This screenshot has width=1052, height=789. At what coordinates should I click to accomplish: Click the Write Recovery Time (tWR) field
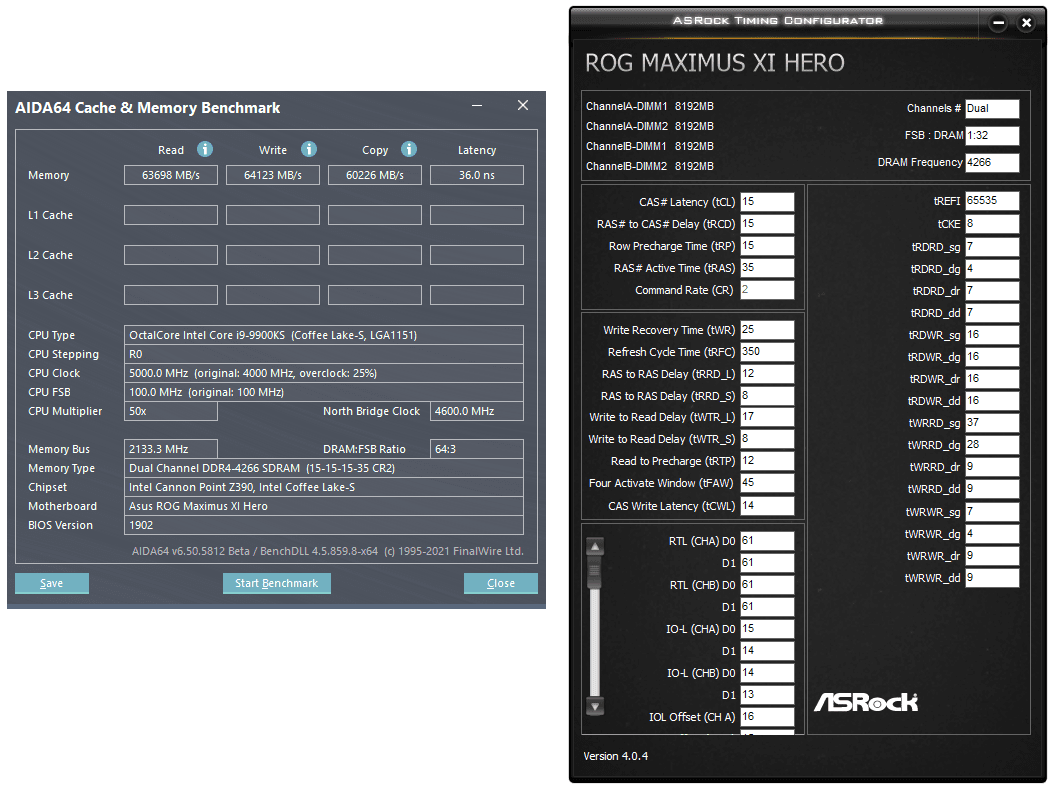tap(768, 330)
